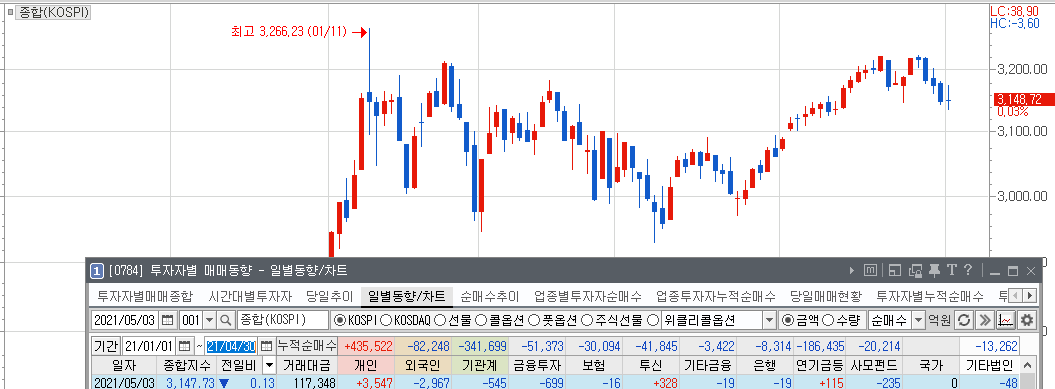Switch to 투자자별매매종합 tab

(145, 296)
